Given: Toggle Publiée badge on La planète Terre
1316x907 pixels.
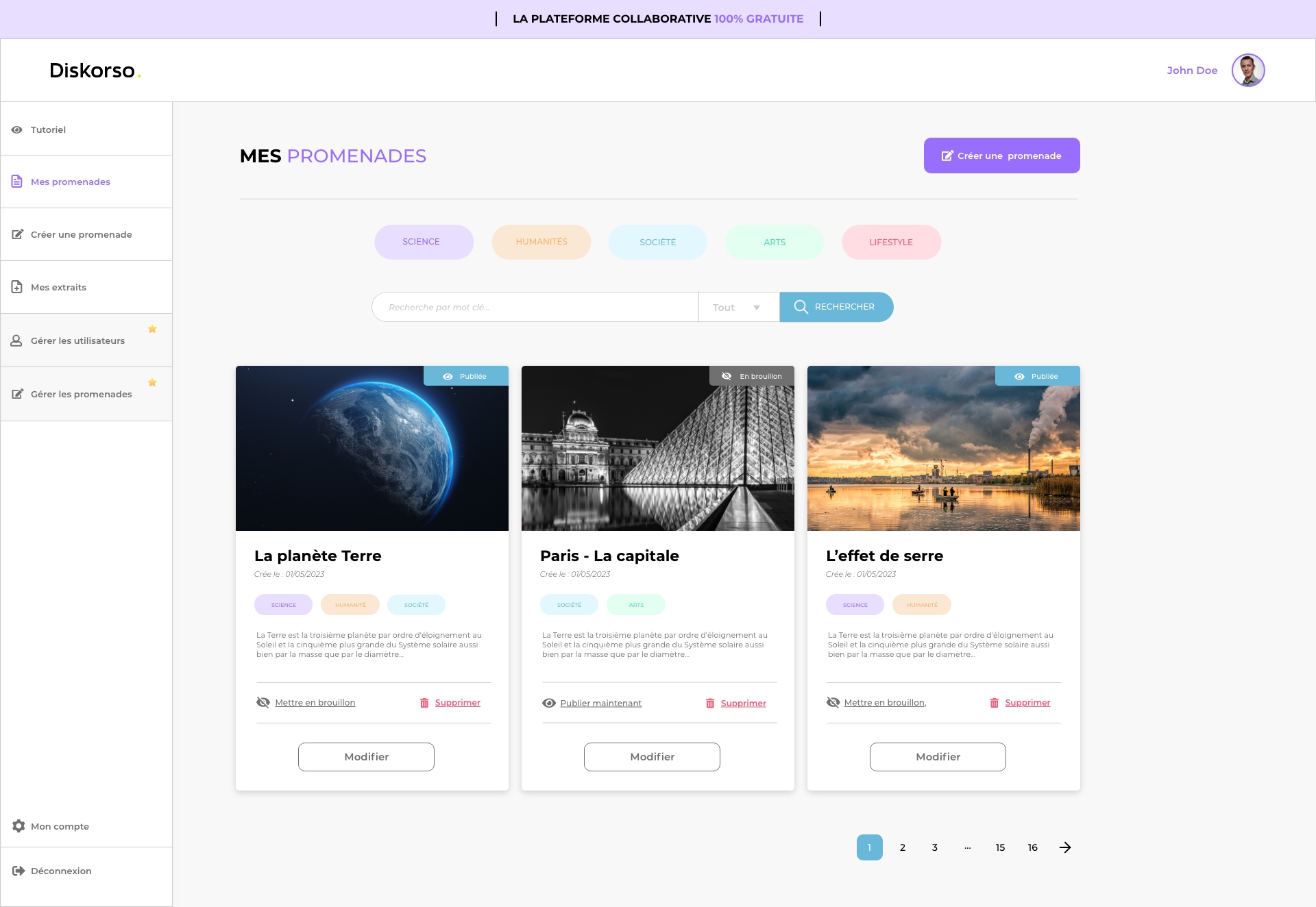Looking at the screenshot, I should [x=466, y=376].
